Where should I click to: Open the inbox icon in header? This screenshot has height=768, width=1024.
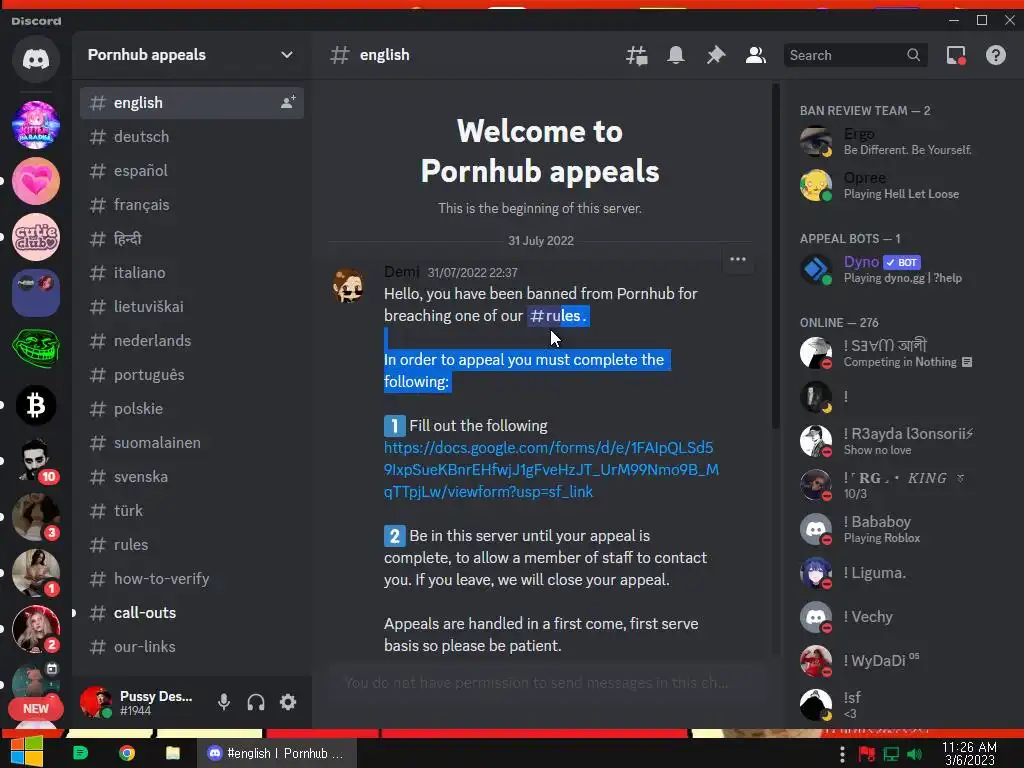(956, 56)
